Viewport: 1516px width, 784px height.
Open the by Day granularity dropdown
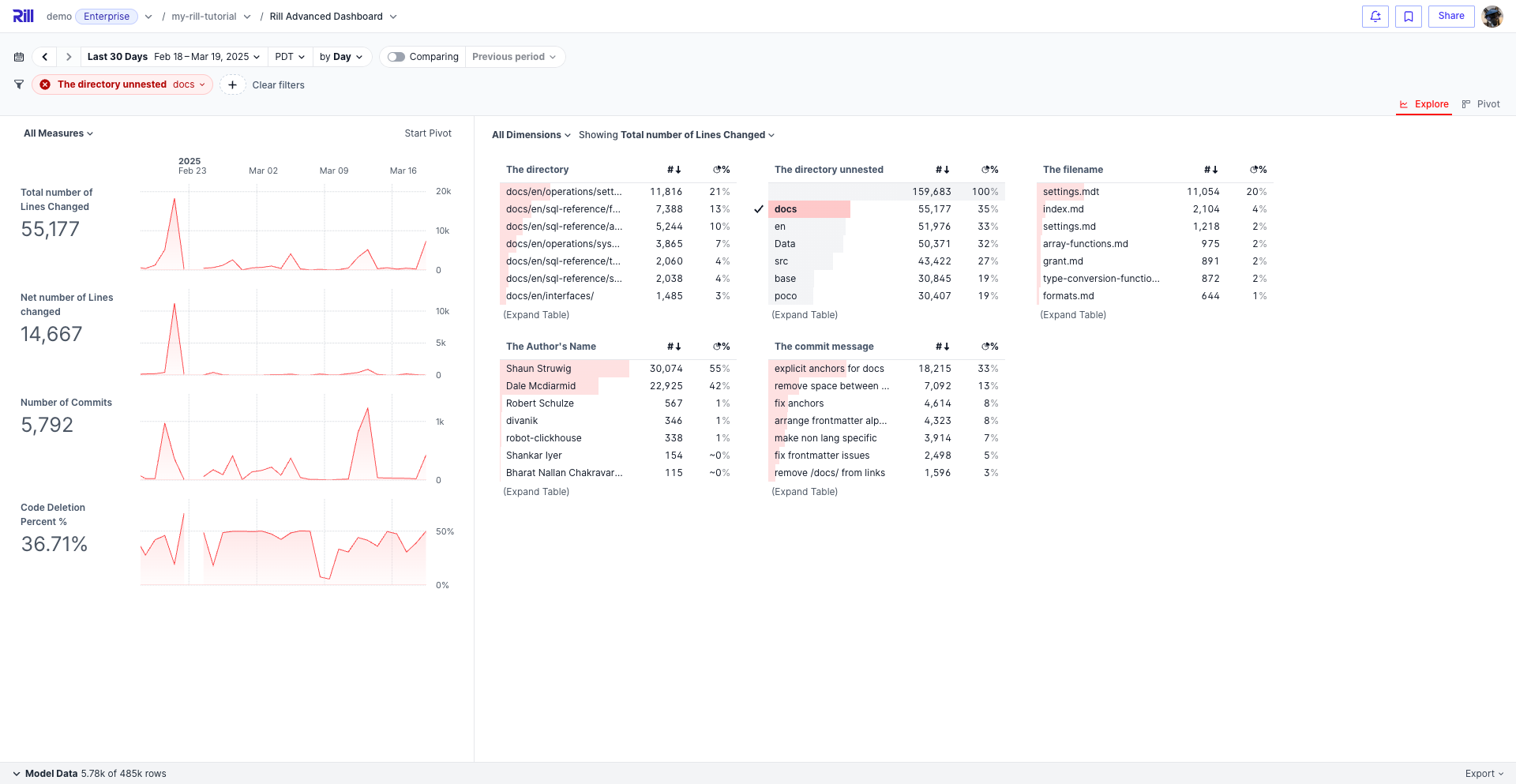(x=341, y=57)
